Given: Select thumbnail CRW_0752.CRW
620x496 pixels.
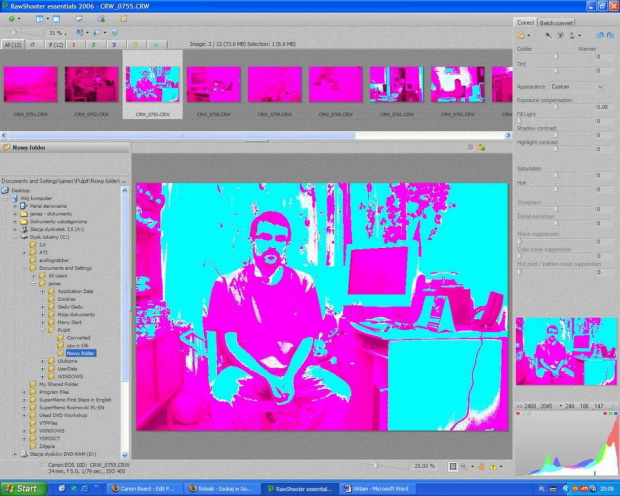Looking at the screenshot, I should (x=92, y=84).
